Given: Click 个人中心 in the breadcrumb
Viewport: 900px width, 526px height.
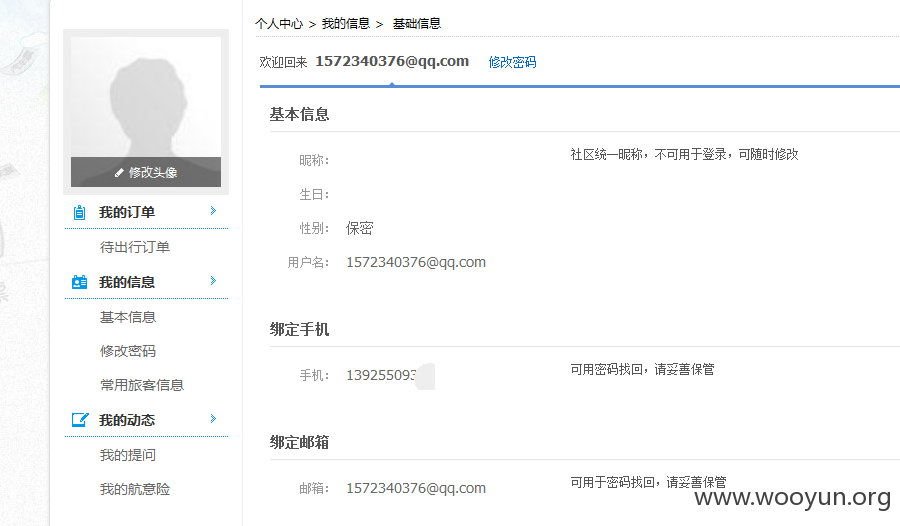Looking at the screenshot, I should pyautogui.click(x=279, y=24).
